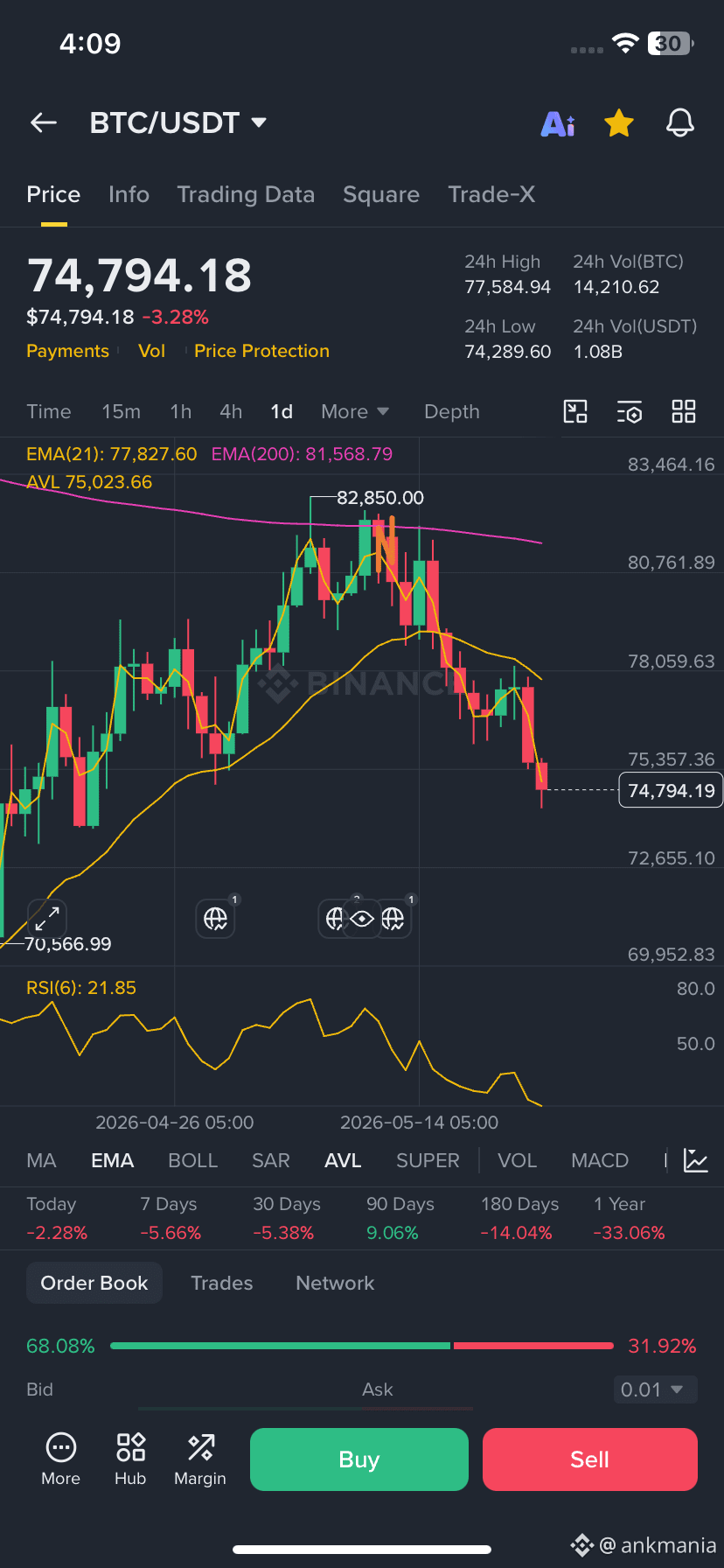Open the Trade-X tab
The image size is (724, 1568).
point(491,194)
